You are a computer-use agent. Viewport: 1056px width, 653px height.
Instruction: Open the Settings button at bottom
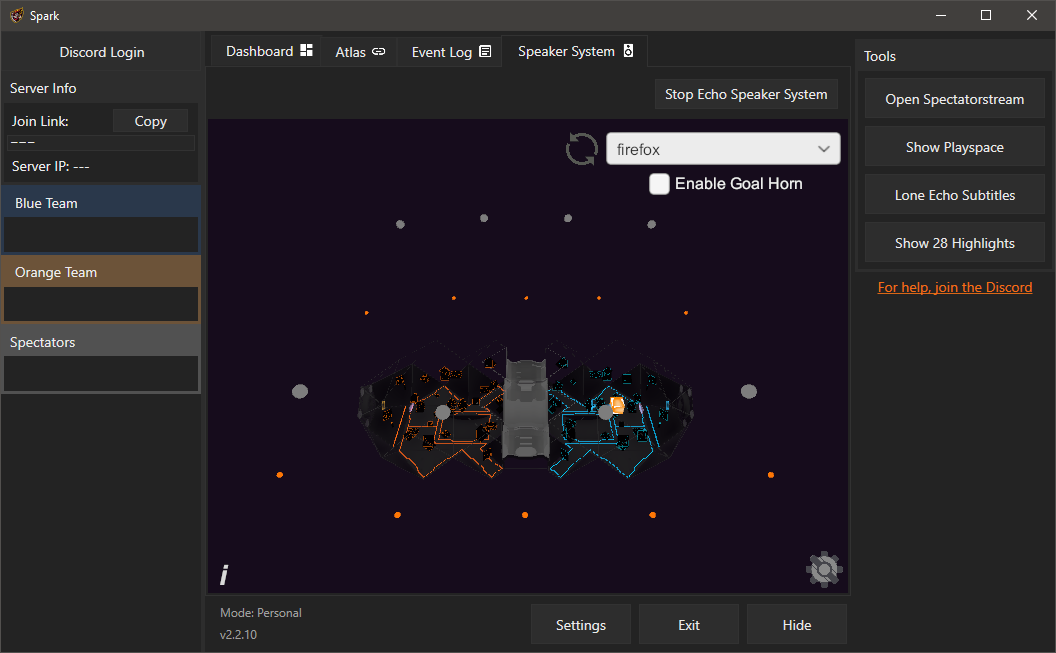[581, 625]
